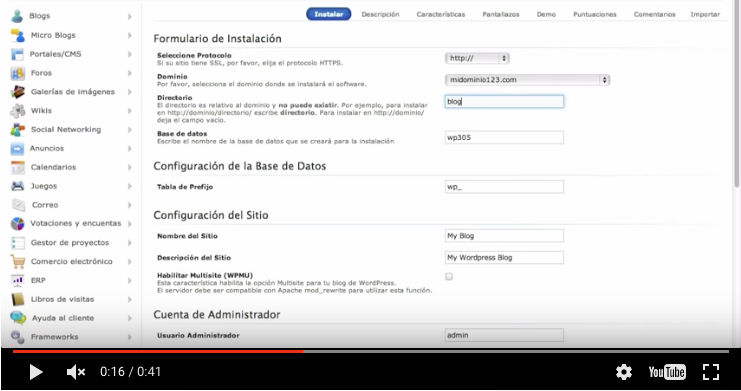Open the Dominio midominio123.com dropdown
741x391 pixels.
[527, 80]
